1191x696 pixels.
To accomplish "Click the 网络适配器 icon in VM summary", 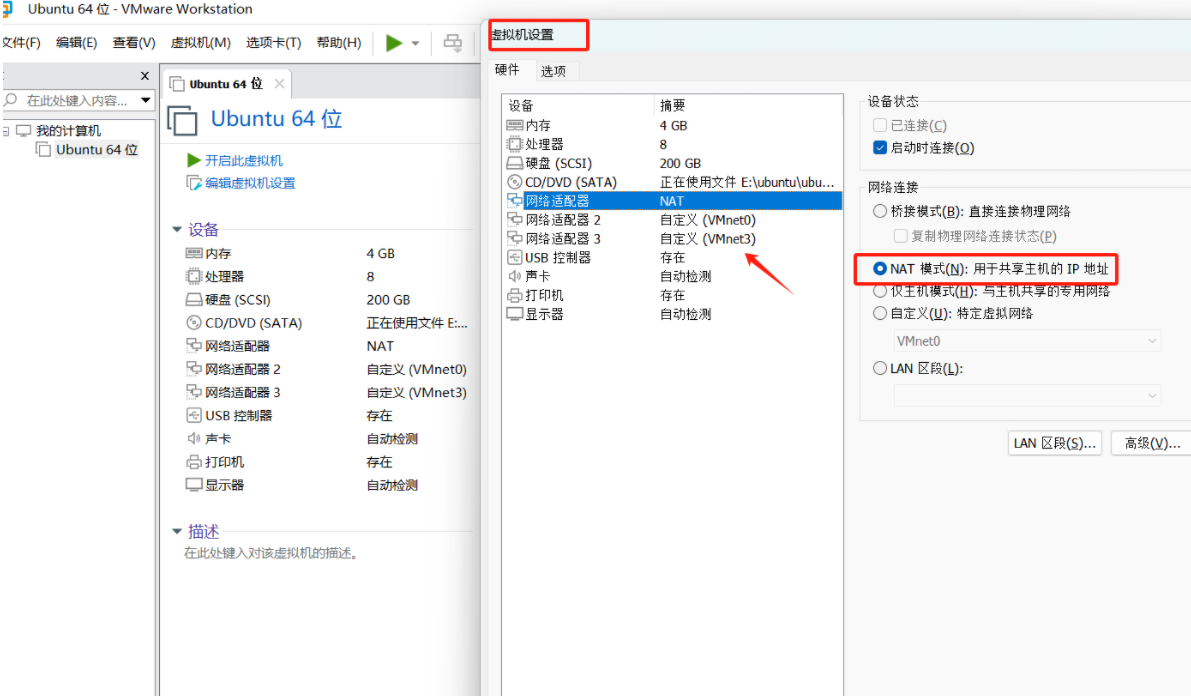I will pyautogui.click(x=194, y=346).
